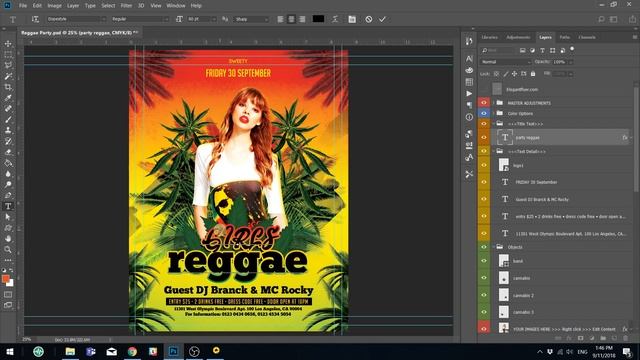Select the Blur tool
This screenshot has height=360, width=640.
pos(8,173)
